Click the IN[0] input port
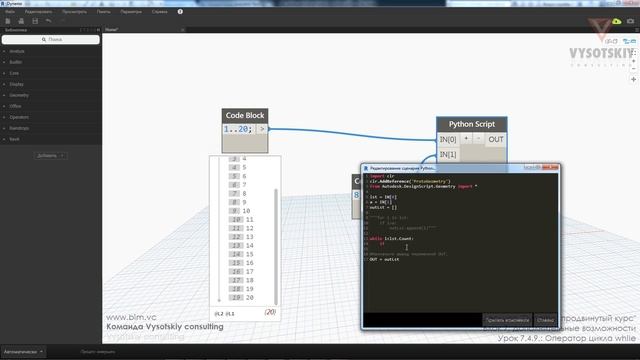The width and height of the screenshot is (640, 360). [x=448, y=140]
